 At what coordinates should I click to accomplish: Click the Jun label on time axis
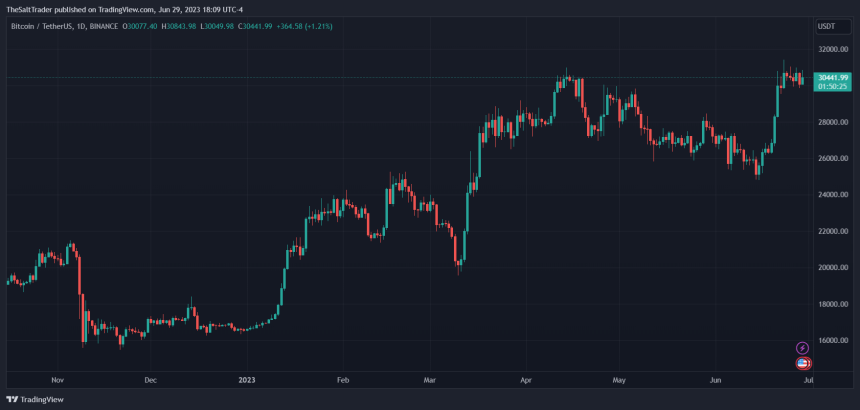click(x=714, y=380)
